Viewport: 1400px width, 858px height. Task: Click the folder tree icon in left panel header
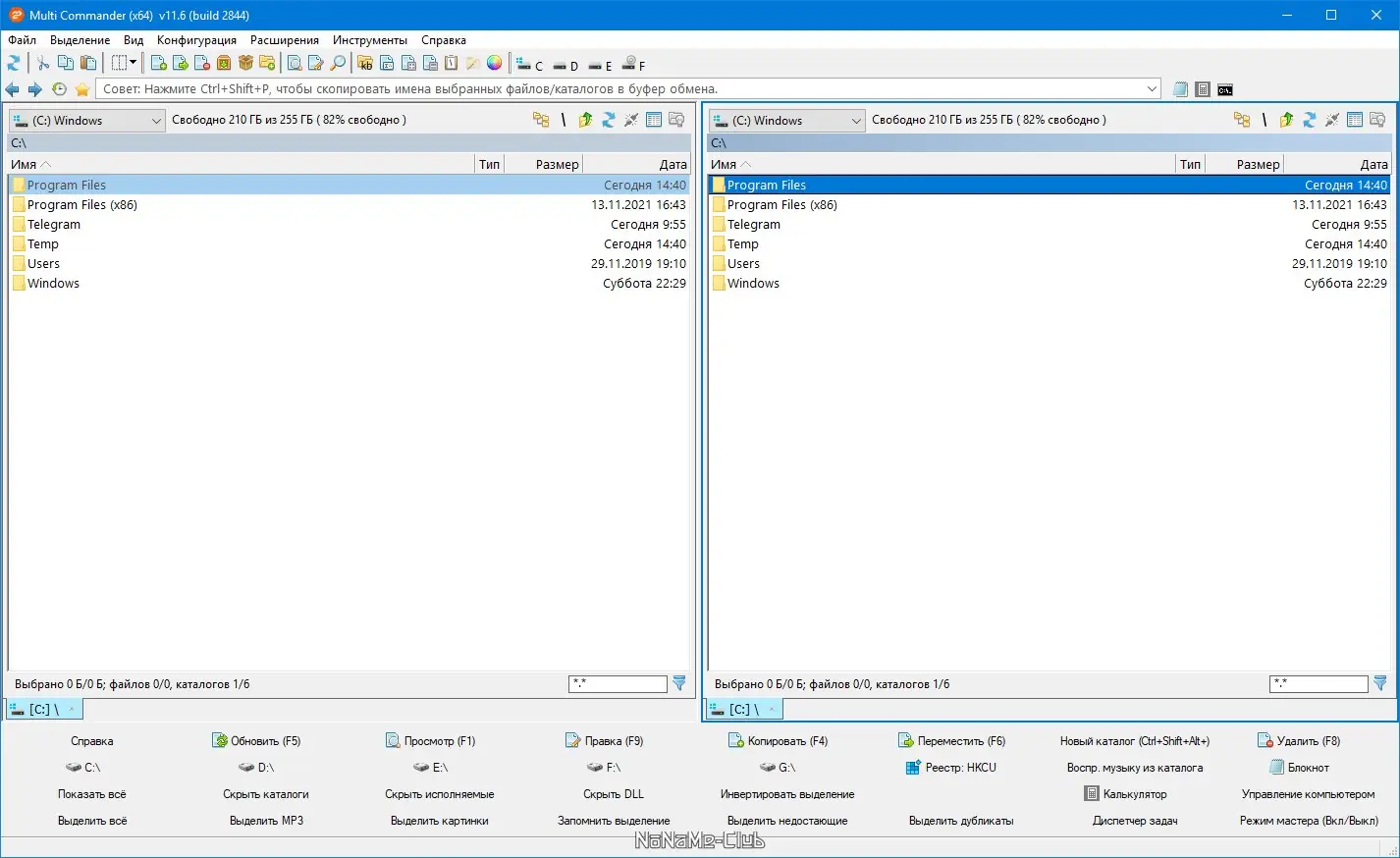[541, 120]
